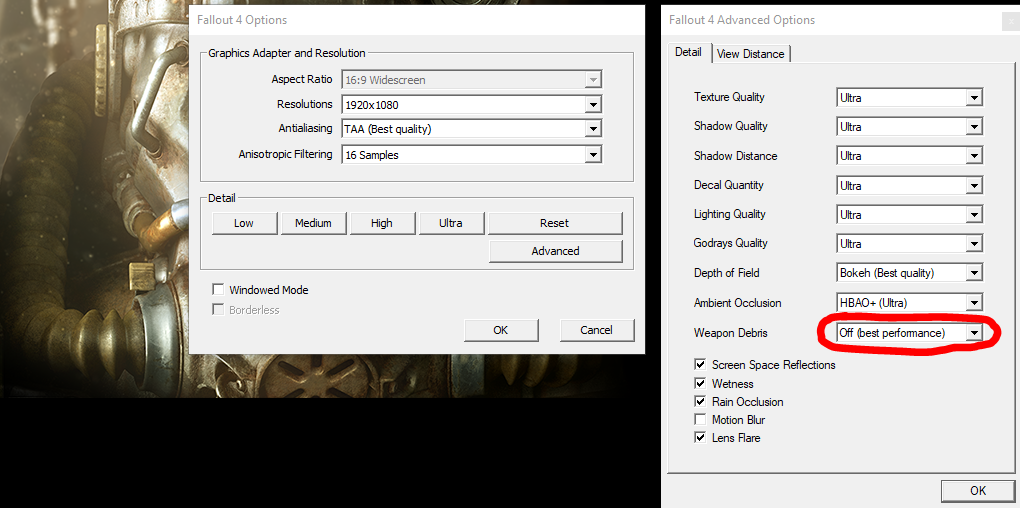Disable the Lens Flare checkbox
1020x508 pixels.
pyautogui.click(x=700, y=438)
